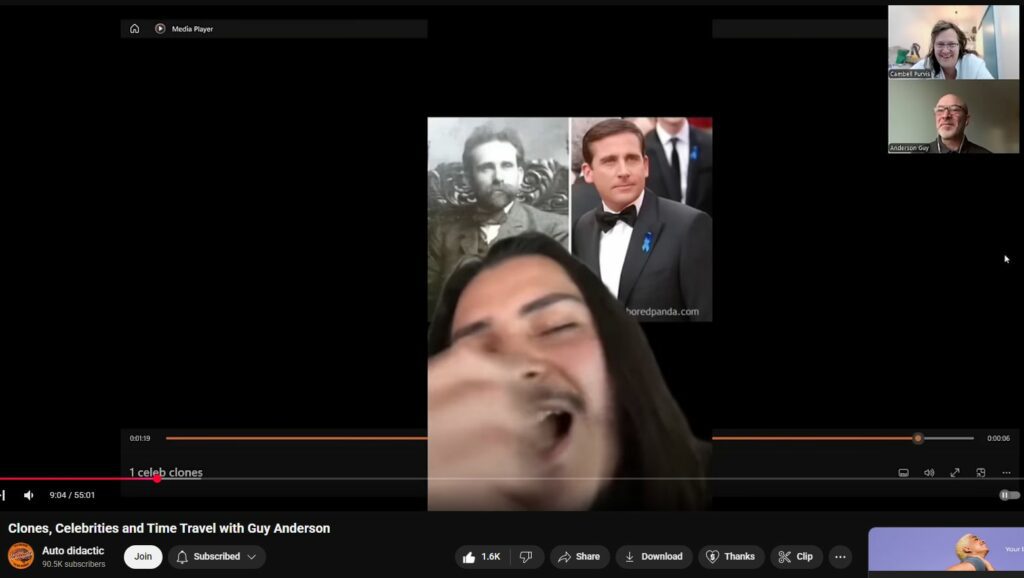Open more actions ellipsis under video
The image size is (1024, 578).
click(840, 556)
